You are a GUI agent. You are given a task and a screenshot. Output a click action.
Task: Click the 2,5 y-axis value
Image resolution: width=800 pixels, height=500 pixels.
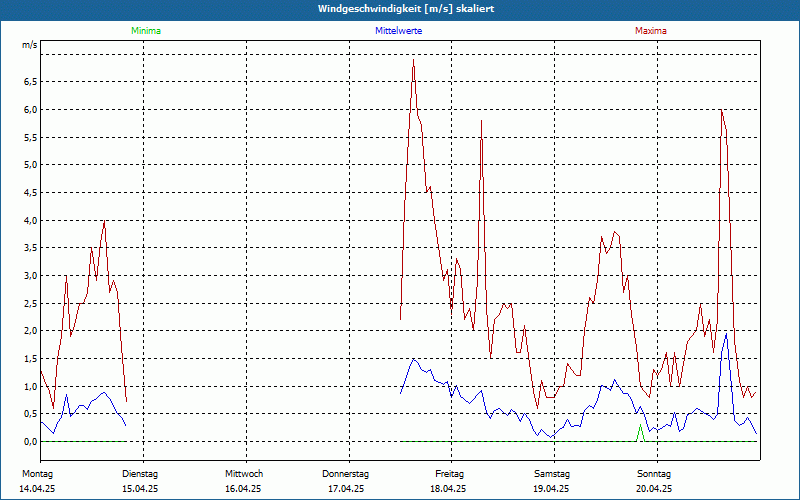click(31, 304)
